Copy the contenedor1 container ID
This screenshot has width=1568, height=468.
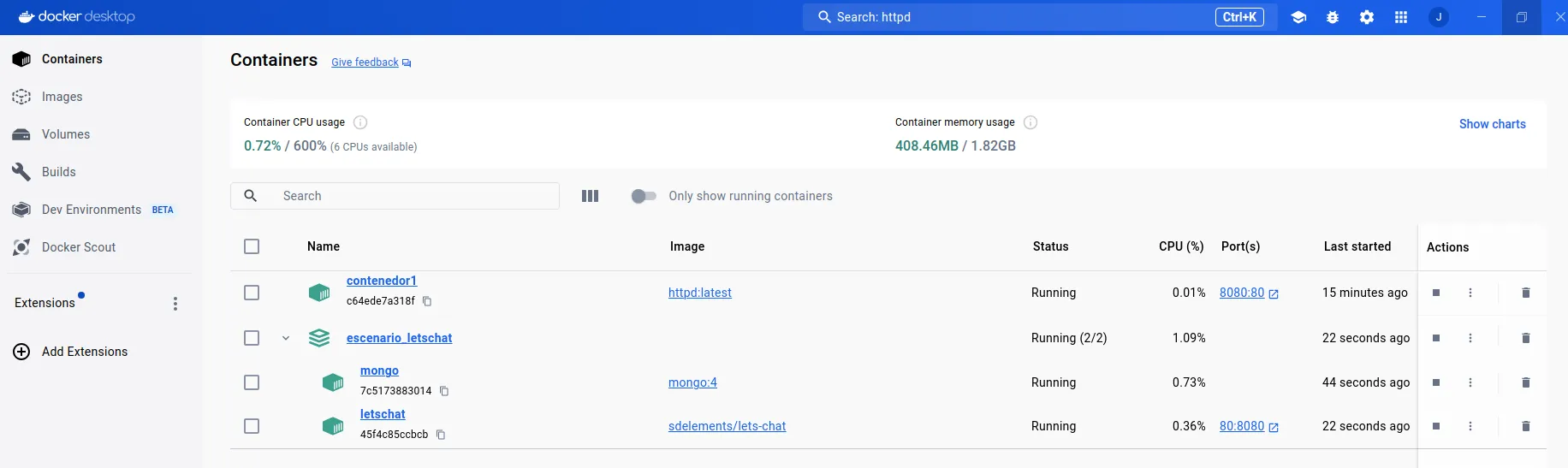(x=427, y=301)
